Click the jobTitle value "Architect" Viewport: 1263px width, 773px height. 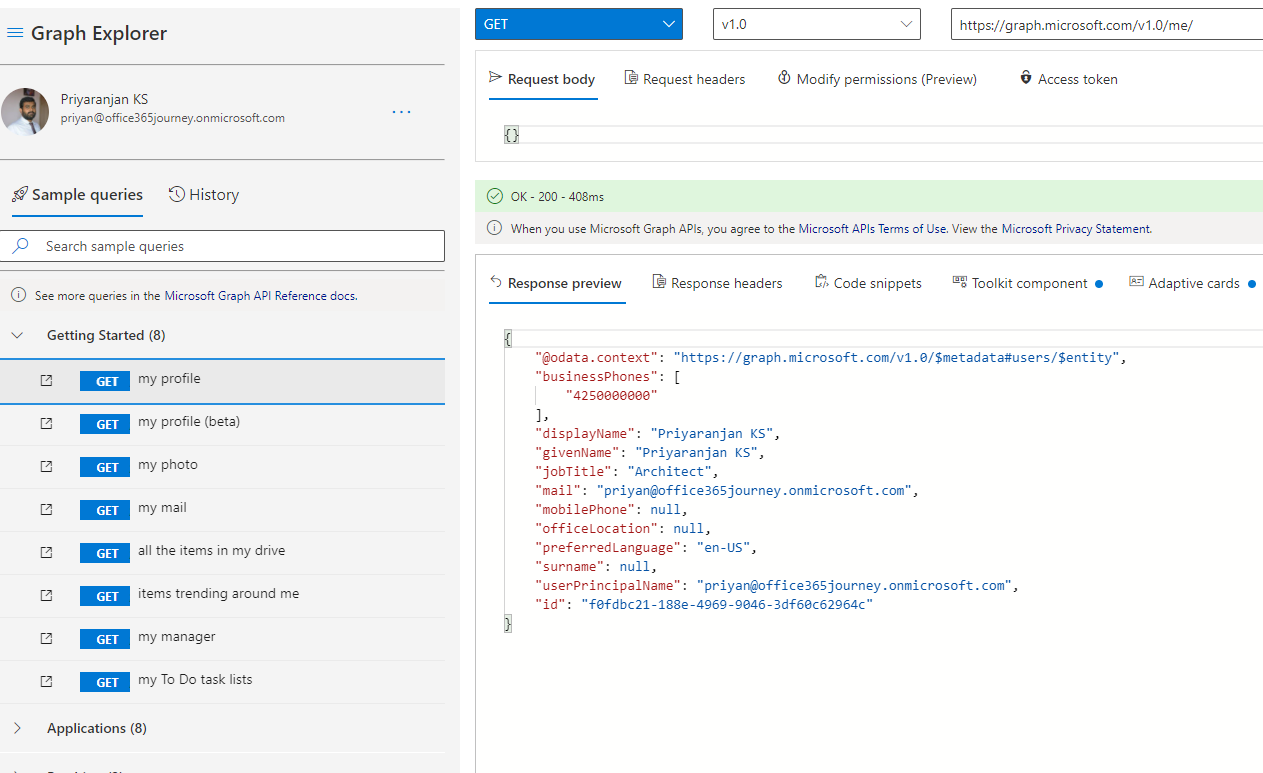[x=670, y=472]
